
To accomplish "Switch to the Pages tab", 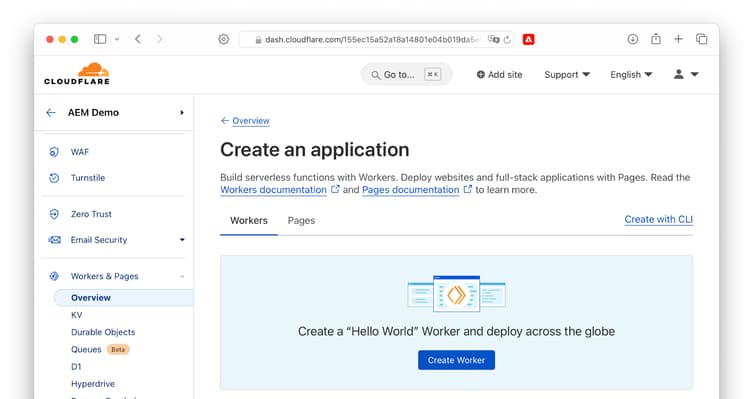I will (301, 221).
